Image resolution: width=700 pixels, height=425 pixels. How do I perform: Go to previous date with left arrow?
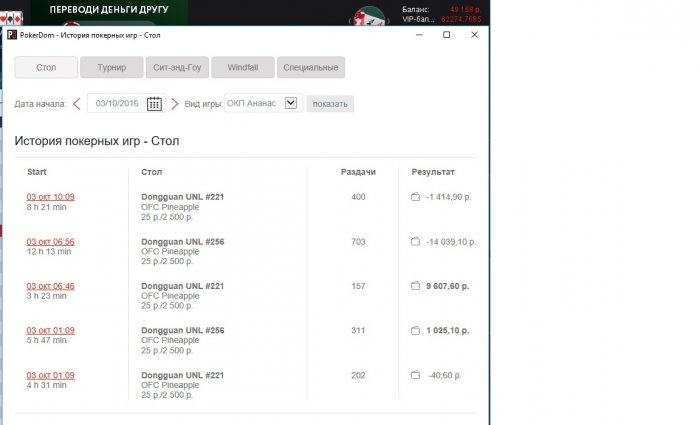click(77, 104)
